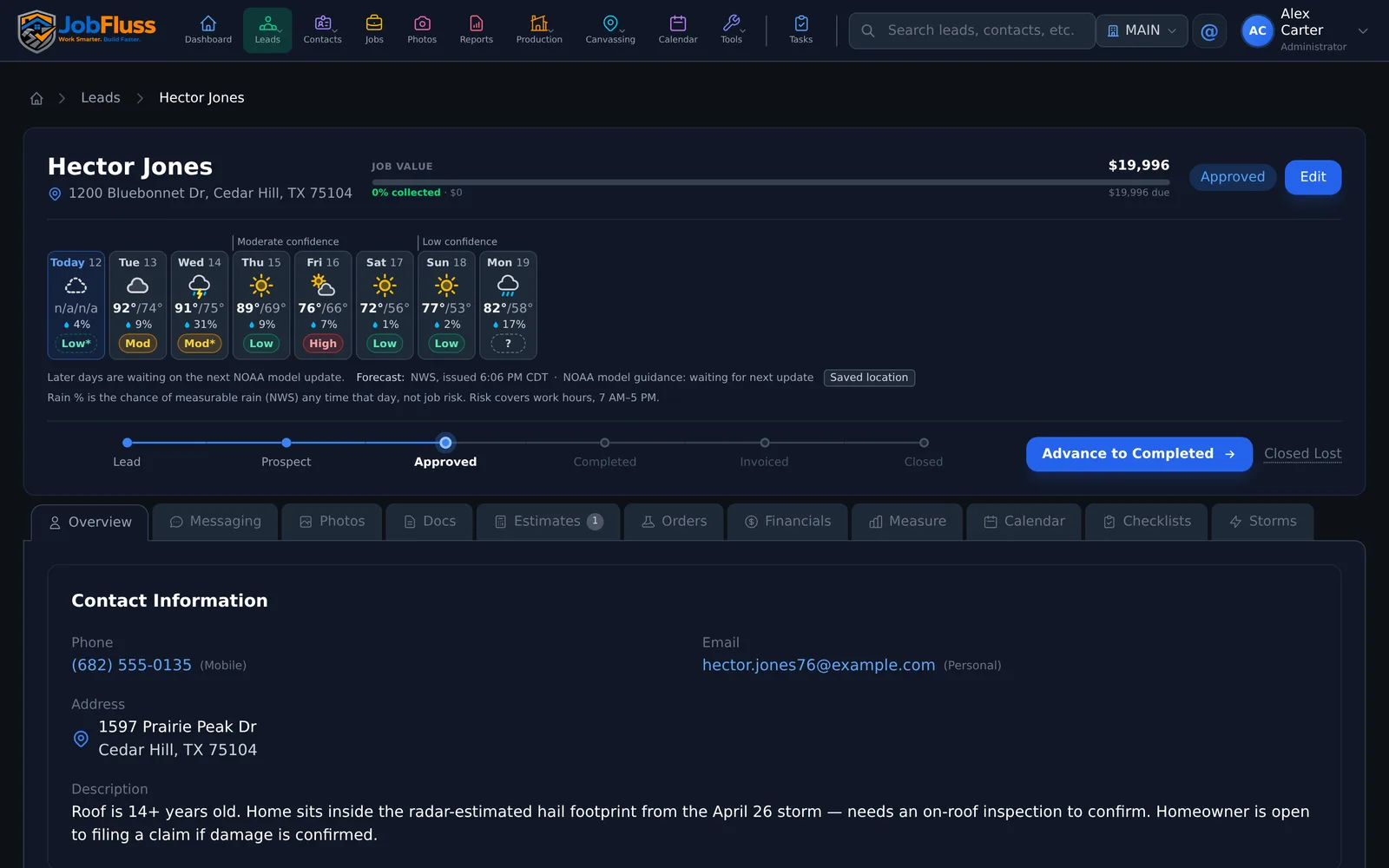This screenshot has width=1389, height=868.
Task: Click the Completed stage marker
Action: 605,443
